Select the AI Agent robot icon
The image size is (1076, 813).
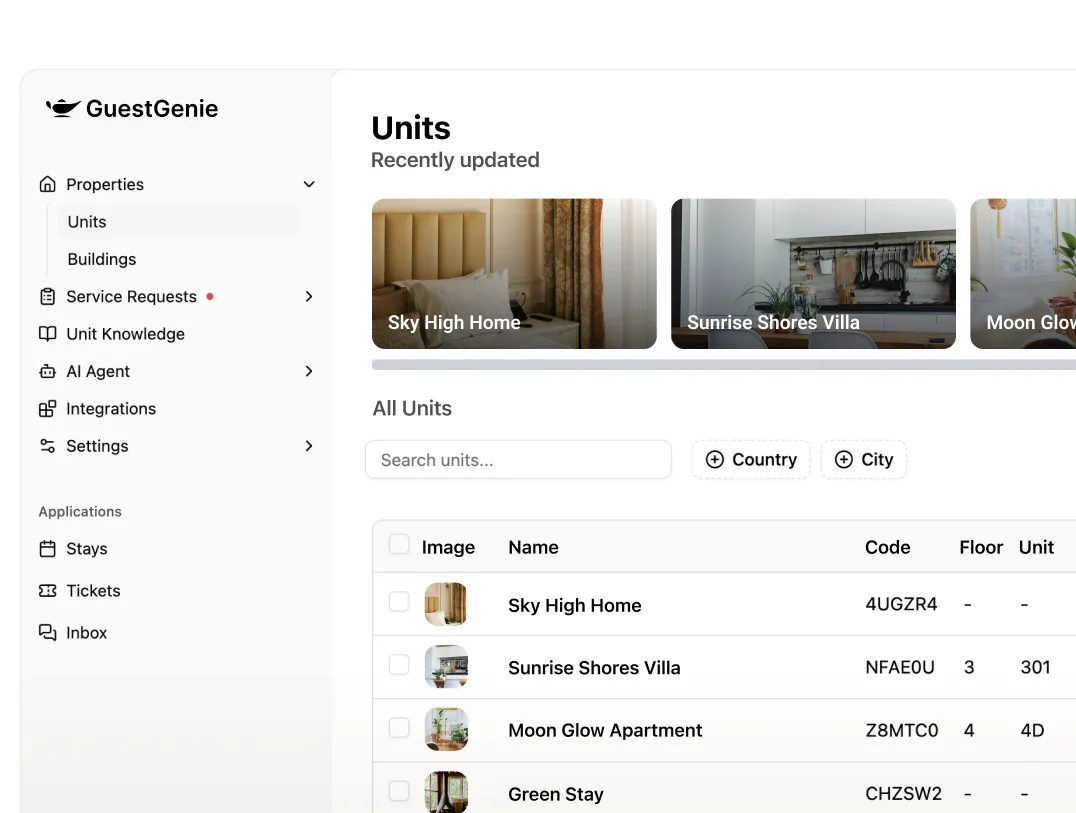47,372
